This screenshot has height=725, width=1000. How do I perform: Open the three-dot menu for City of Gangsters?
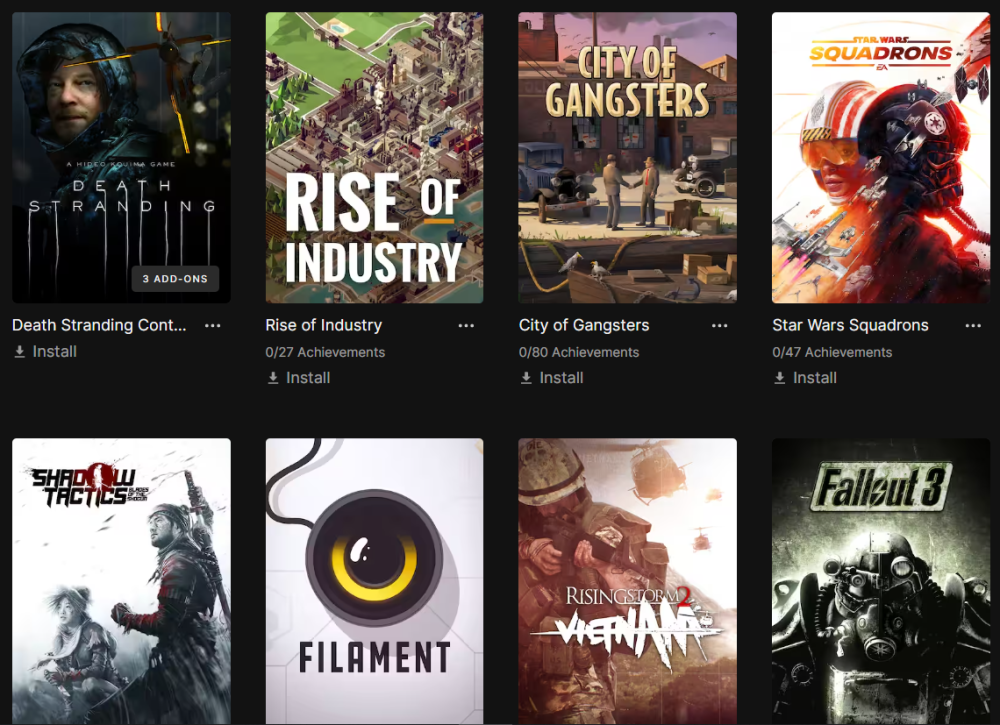click(x=719, y=325)
